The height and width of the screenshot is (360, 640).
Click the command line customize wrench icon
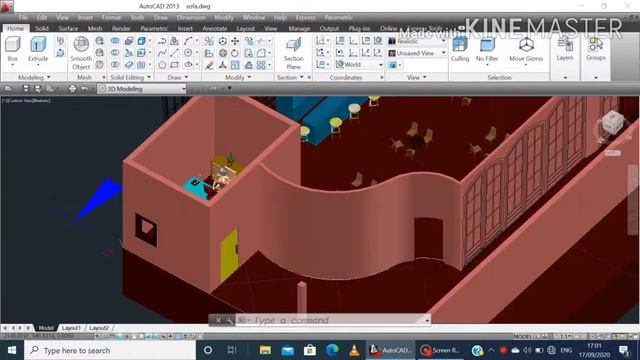[229, 320]
